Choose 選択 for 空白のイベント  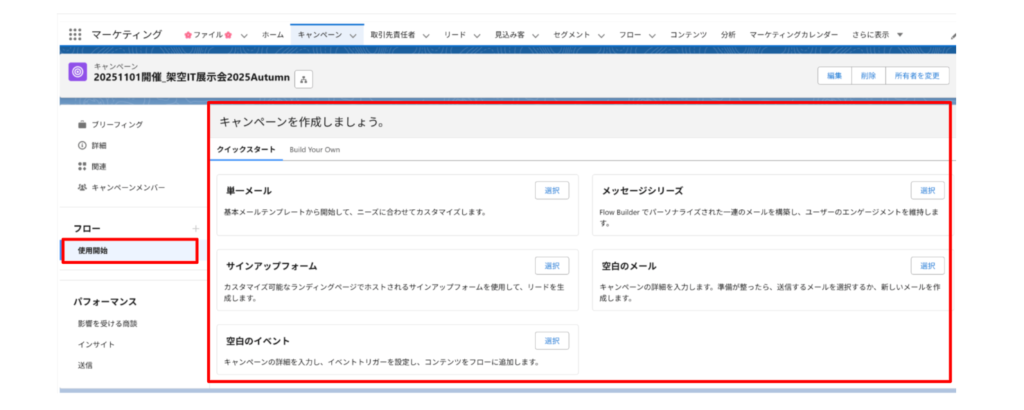click(x=552, y=341)
